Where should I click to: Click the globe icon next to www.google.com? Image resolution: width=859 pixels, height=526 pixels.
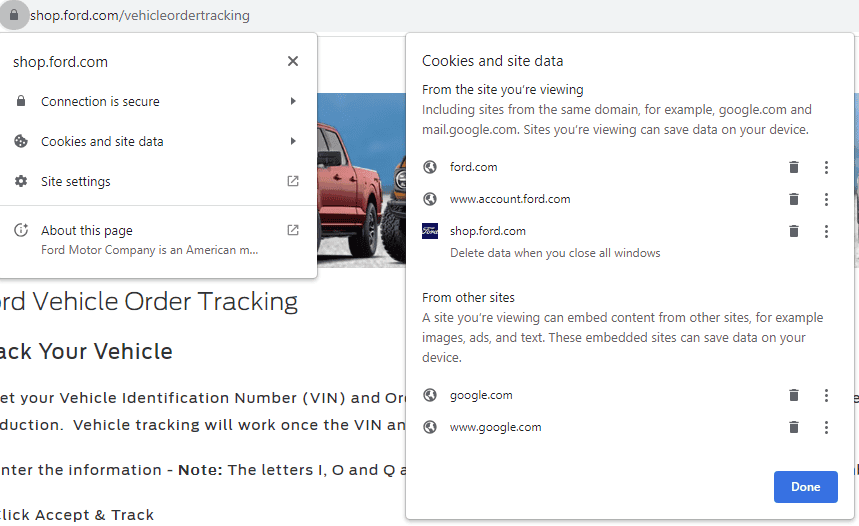430,427
